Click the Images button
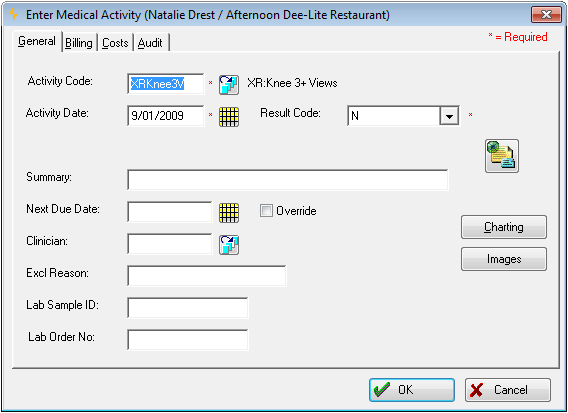 coord(504,259)
